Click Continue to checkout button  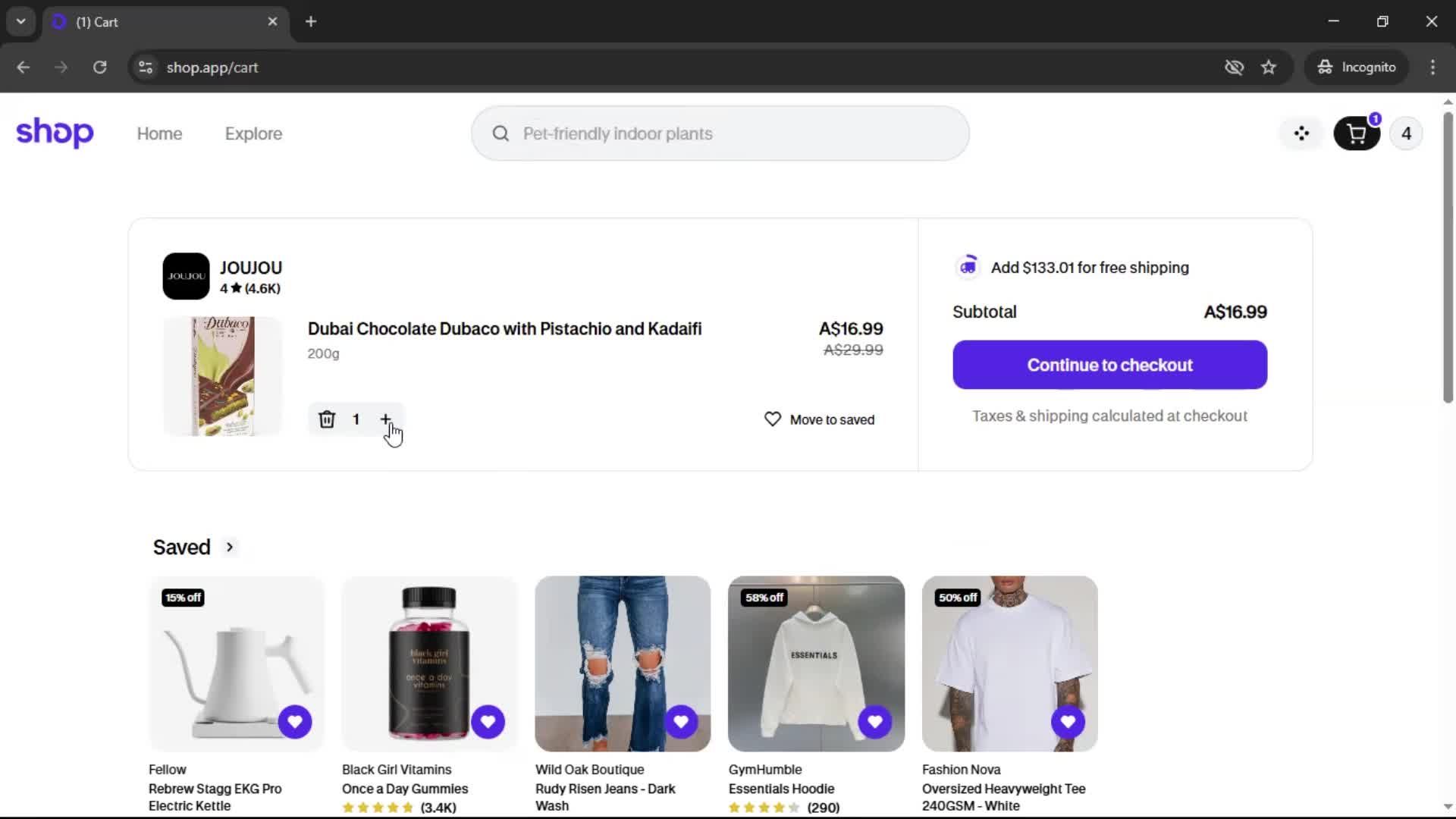[x=1109, y=365]
